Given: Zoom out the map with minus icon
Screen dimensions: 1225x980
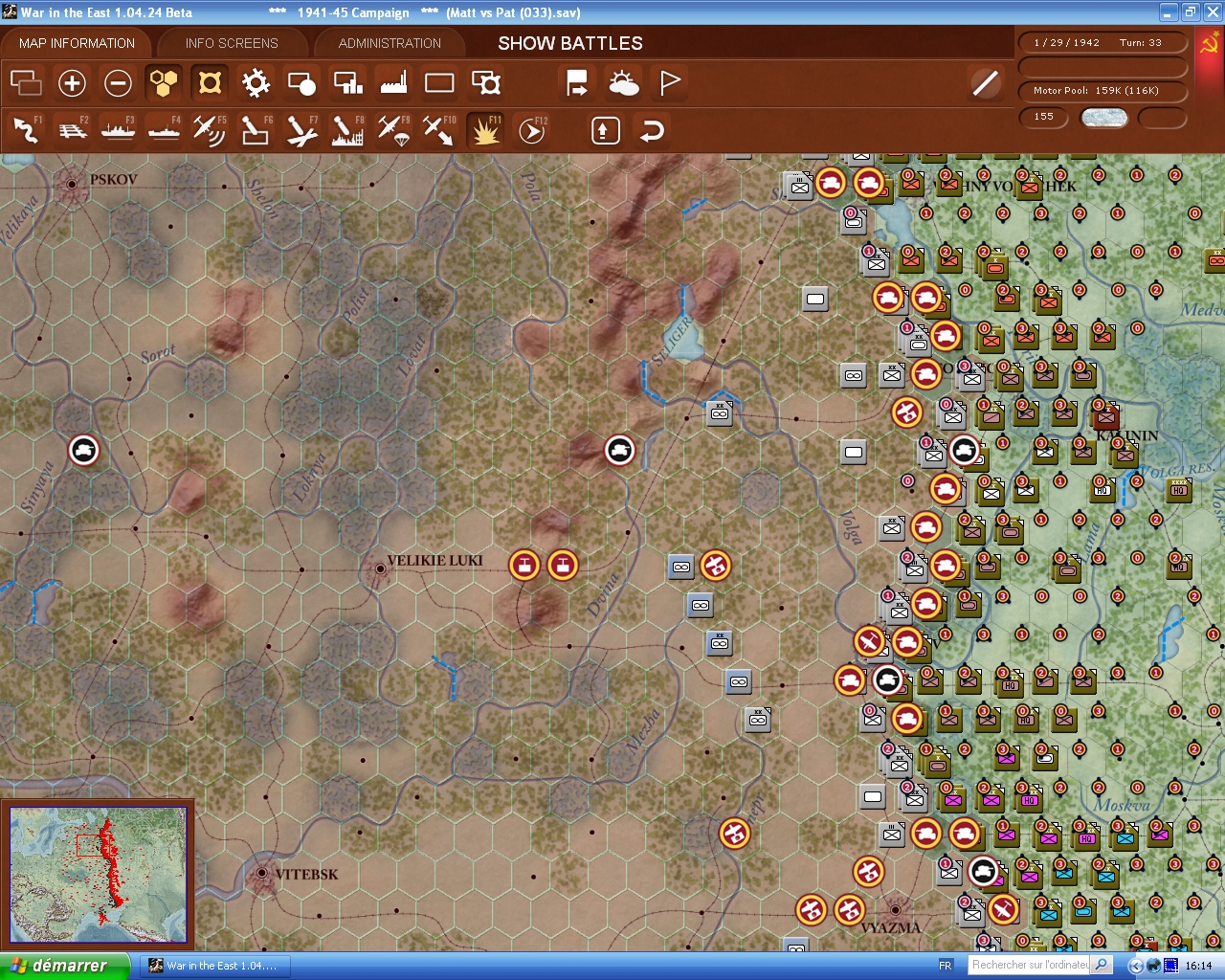Looking at the screenshot, I should [118, 83].
